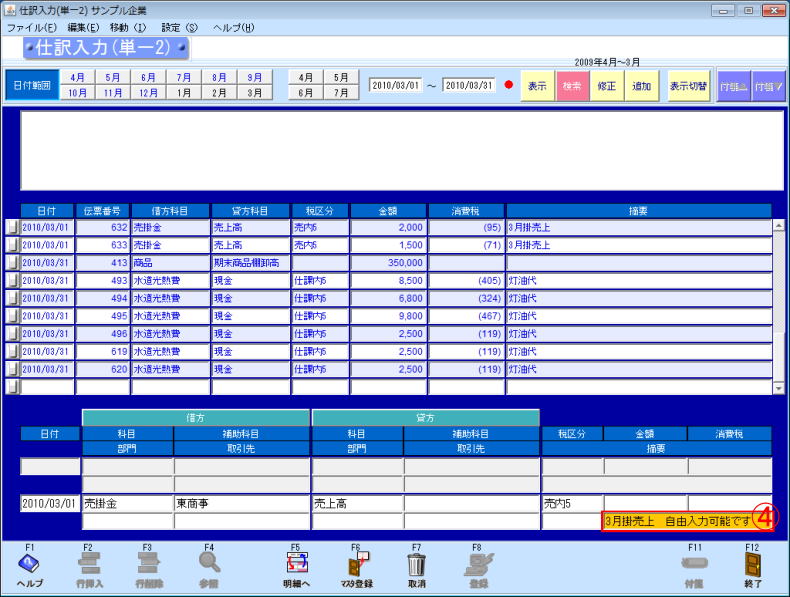Click row marker for voucher 620
Screen dimensions: 790x597
coord(12,369)
